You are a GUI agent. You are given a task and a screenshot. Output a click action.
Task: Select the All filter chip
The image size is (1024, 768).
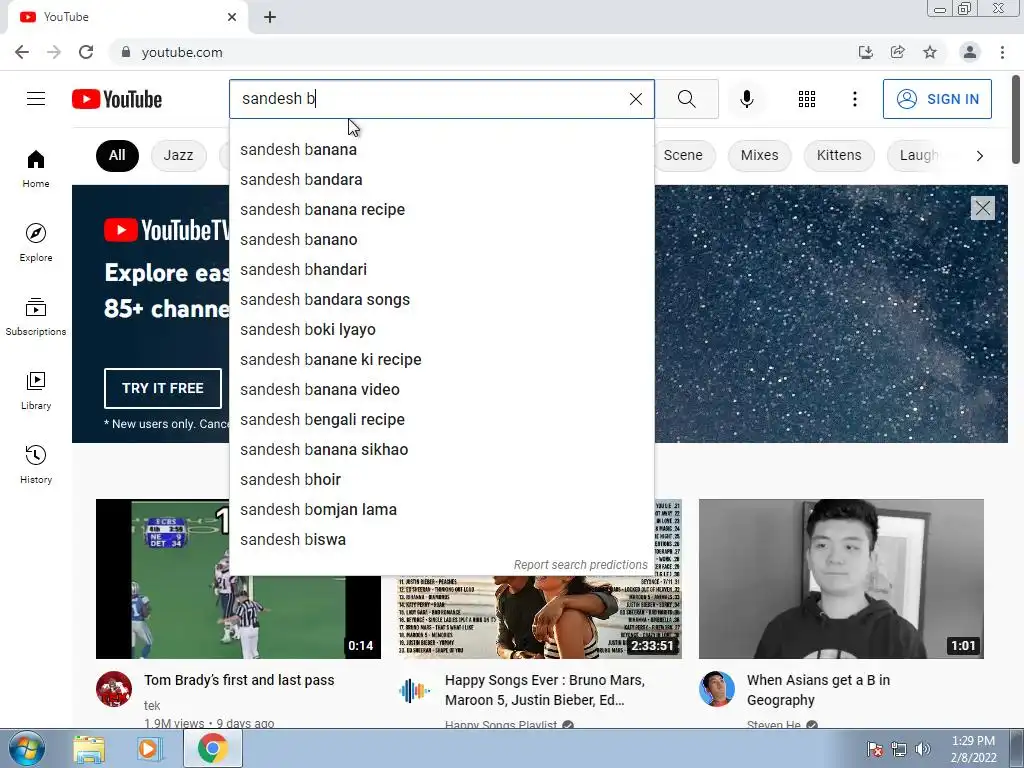117,155
